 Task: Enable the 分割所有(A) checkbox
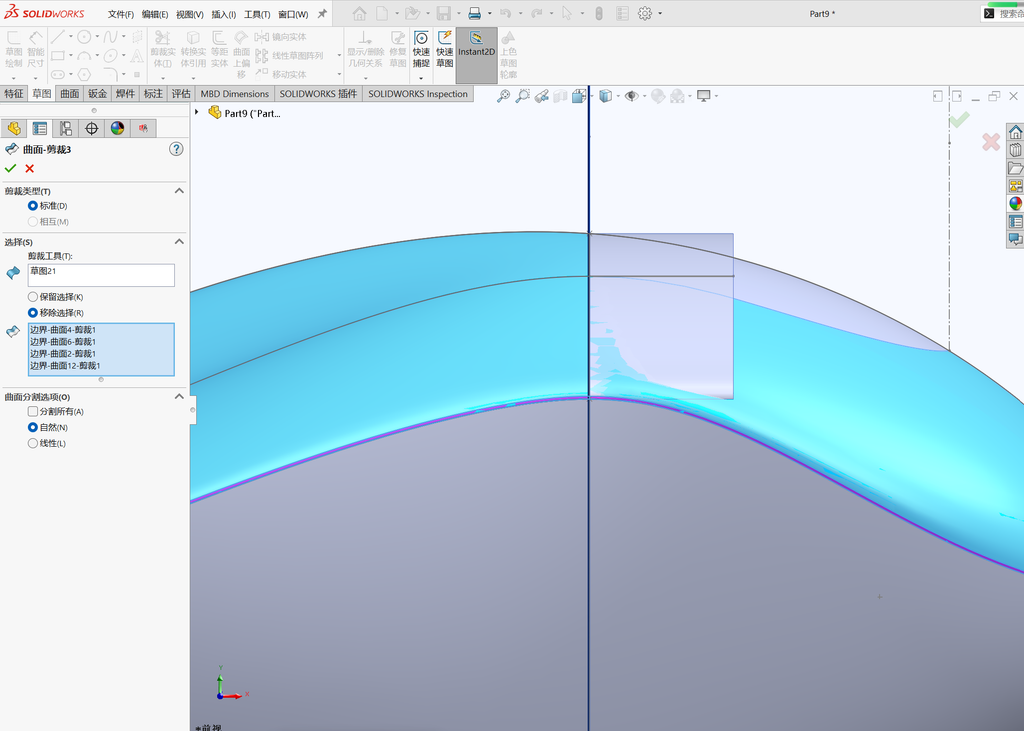(33, 412)
